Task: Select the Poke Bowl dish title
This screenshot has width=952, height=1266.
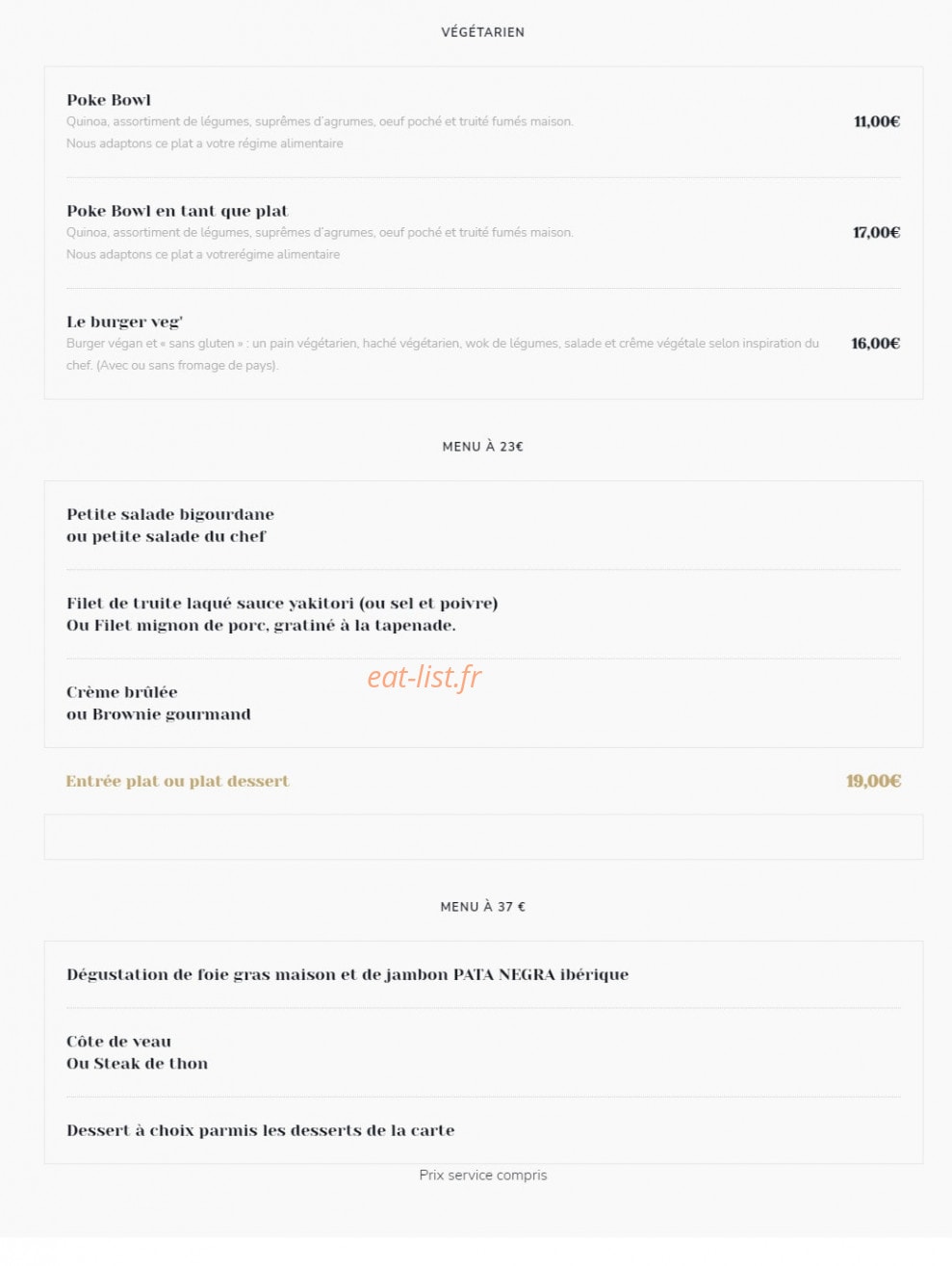Action: (109, 100)
